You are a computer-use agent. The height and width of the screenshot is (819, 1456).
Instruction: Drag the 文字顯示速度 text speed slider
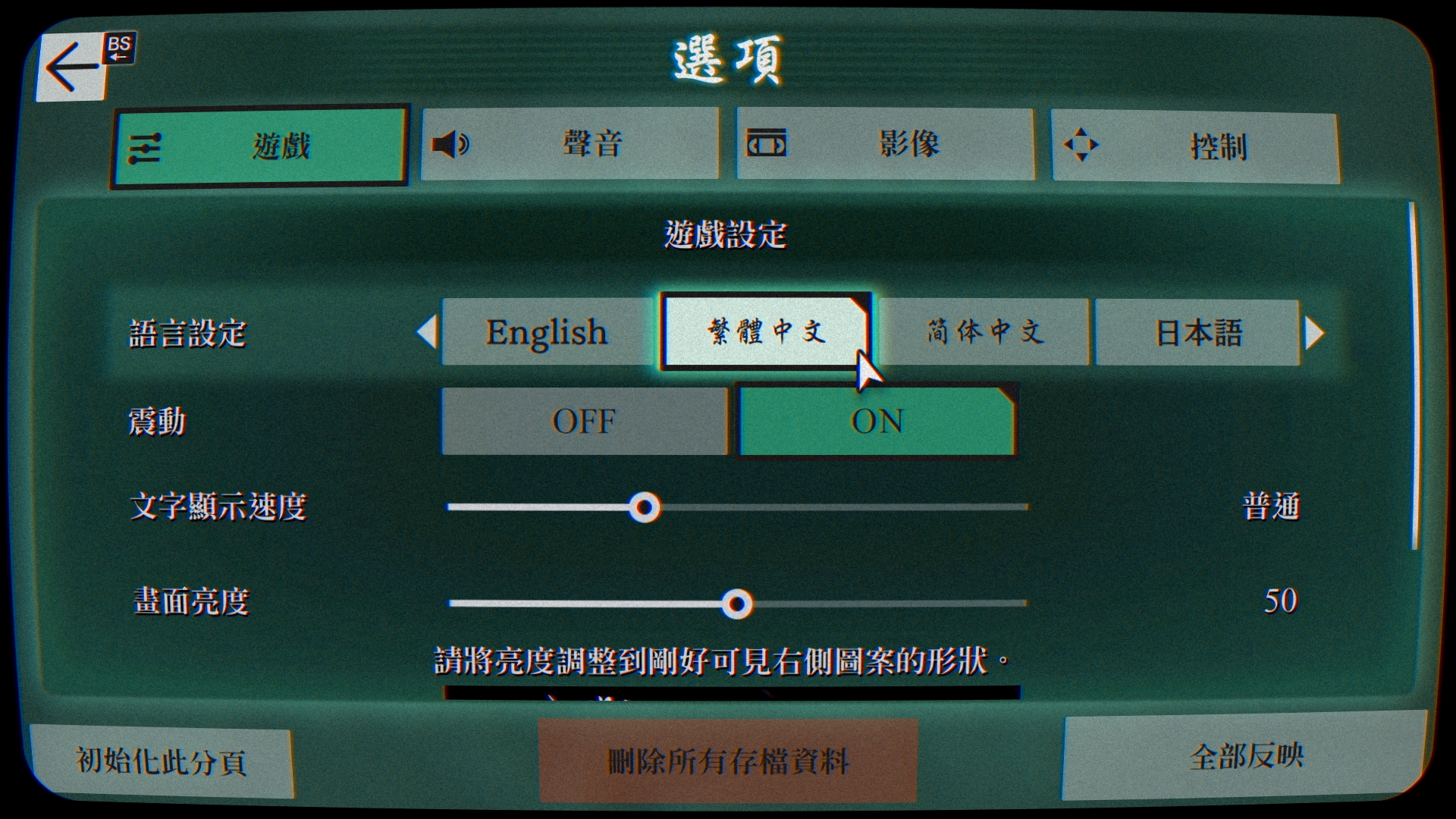click(x=644, y=507)
